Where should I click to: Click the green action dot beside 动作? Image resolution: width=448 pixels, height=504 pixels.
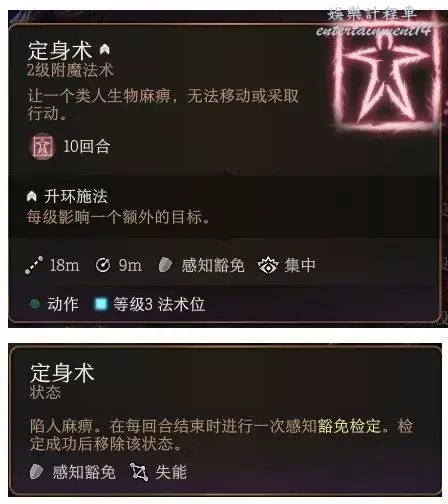[35, 304]
